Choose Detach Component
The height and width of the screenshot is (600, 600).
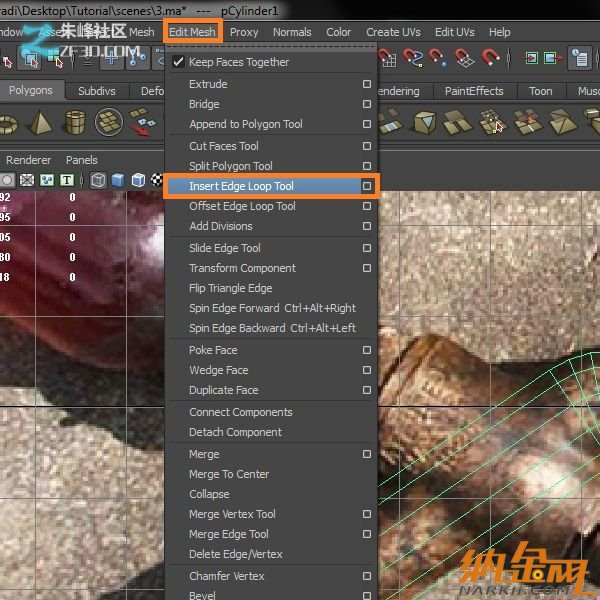tap(235, 432)
